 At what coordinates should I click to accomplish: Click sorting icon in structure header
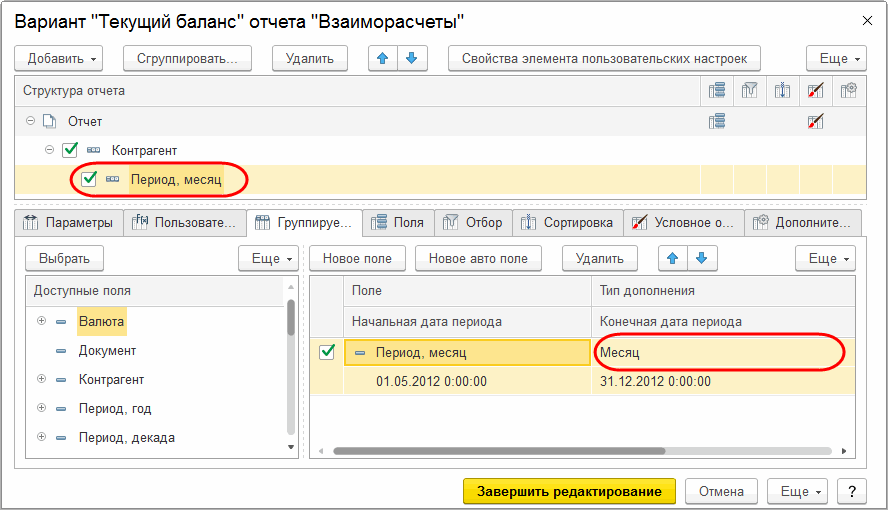pyautogui.click(x=783, y=91)
